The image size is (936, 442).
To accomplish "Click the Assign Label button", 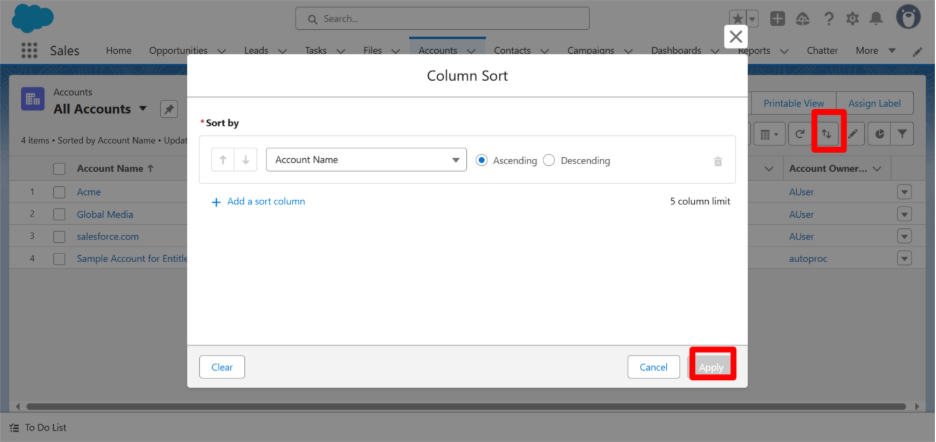I will [x=875, y=103].
